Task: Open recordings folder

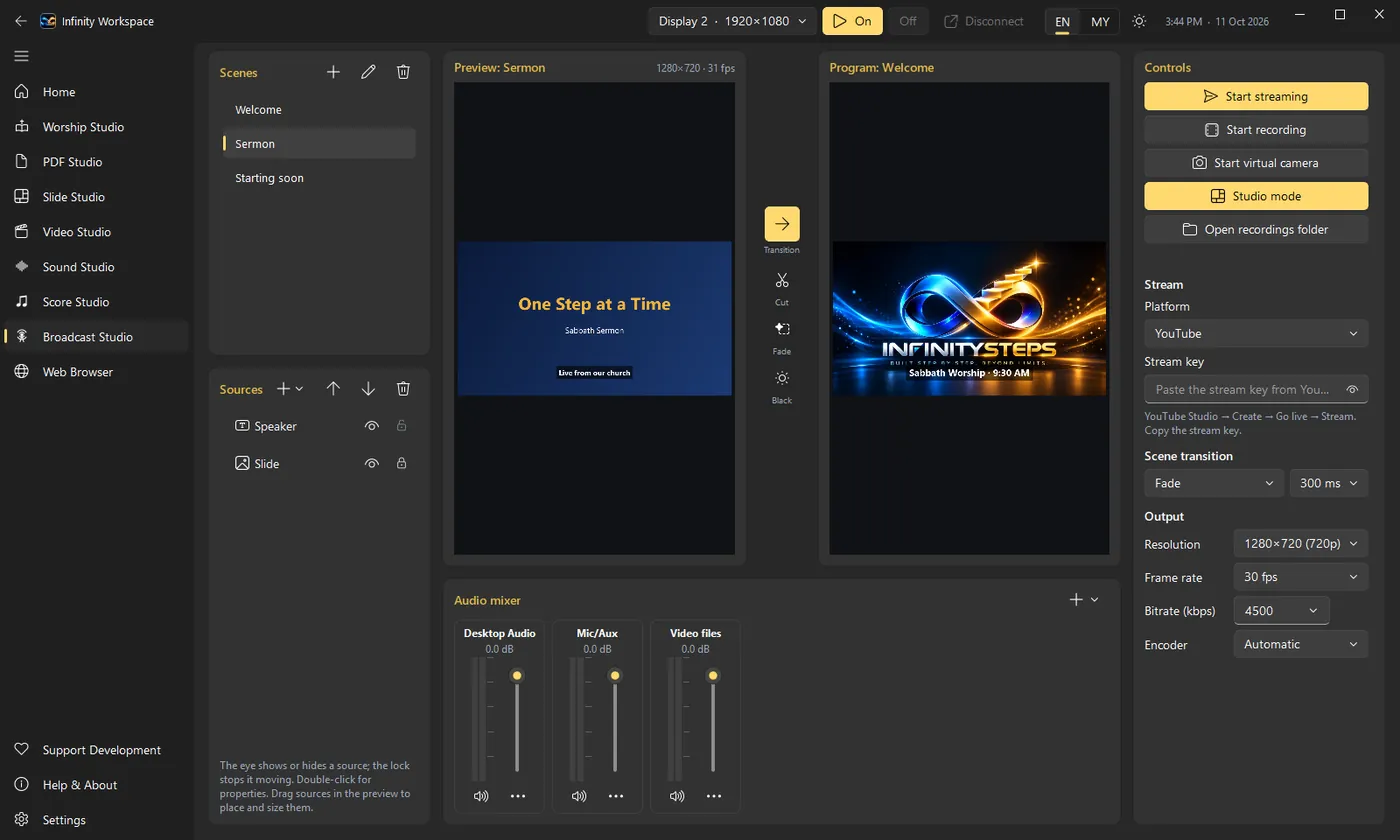Action: tap(1256, 229)
